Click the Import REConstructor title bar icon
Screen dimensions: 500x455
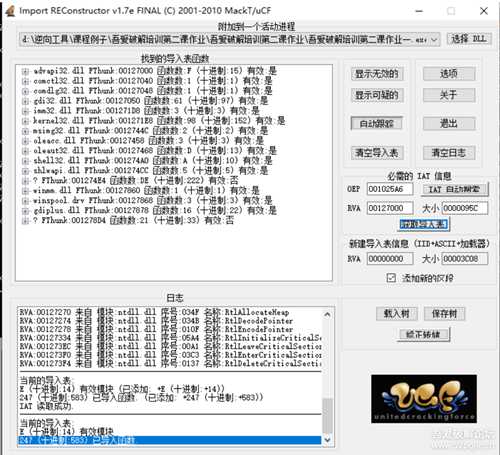pyautogui.click(x=10, y=11)
